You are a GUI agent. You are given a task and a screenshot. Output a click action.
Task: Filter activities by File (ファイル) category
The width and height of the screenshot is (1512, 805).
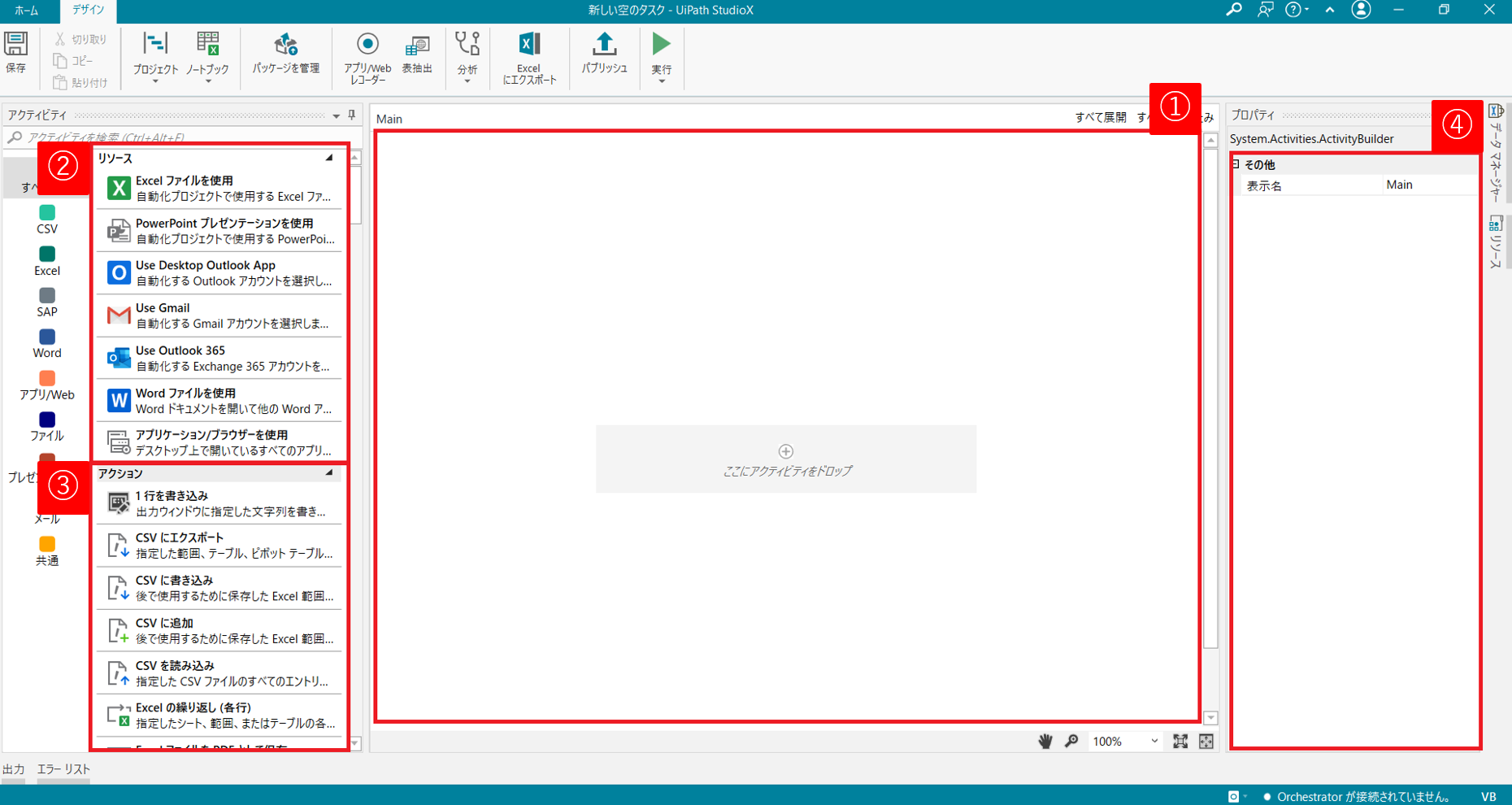(47, 427)
